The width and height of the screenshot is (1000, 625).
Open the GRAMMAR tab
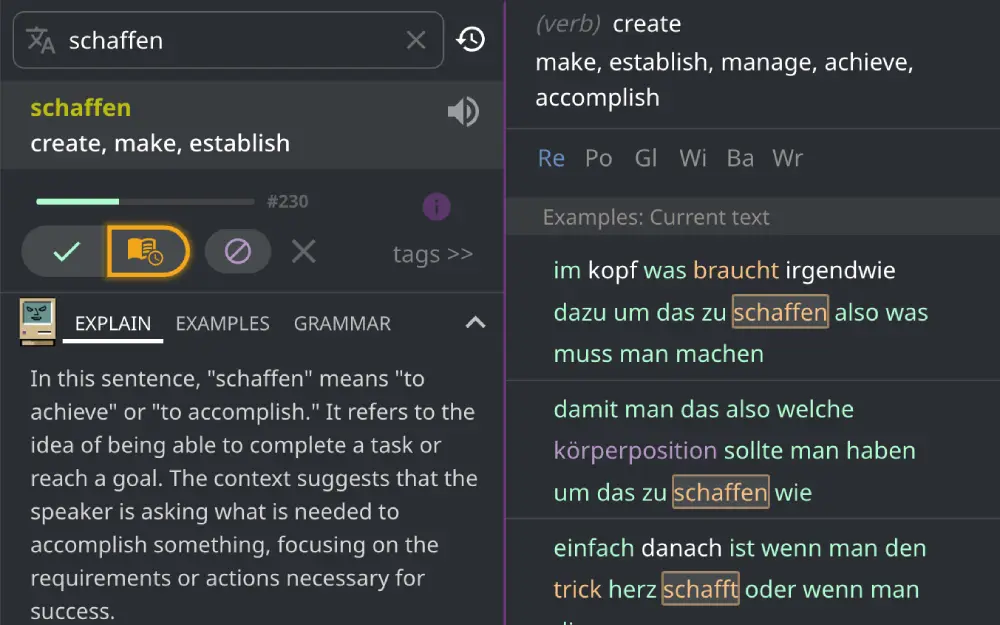[x=342, y=323]
